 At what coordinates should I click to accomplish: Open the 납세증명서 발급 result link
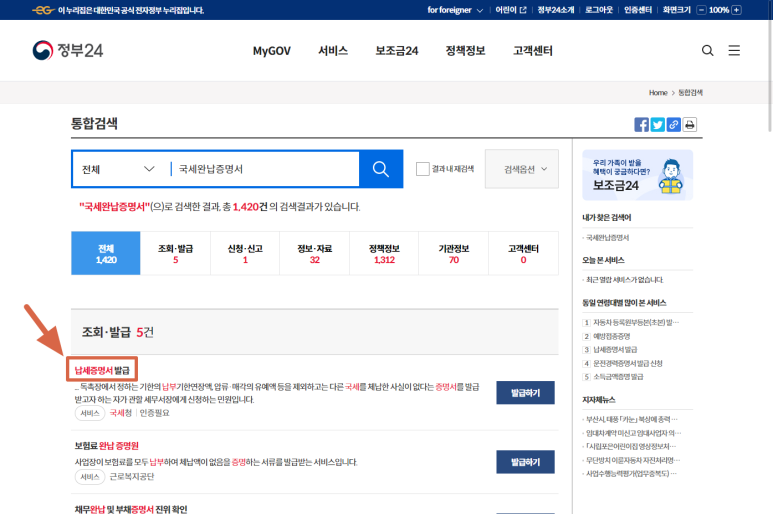[102, 370]
